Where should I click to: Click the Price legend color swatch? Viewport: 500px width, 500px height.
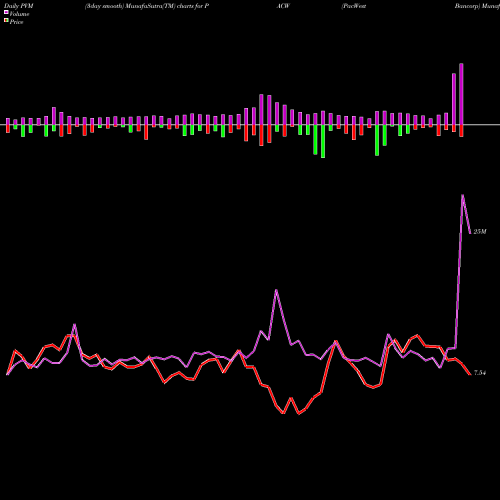pos(6,21)
